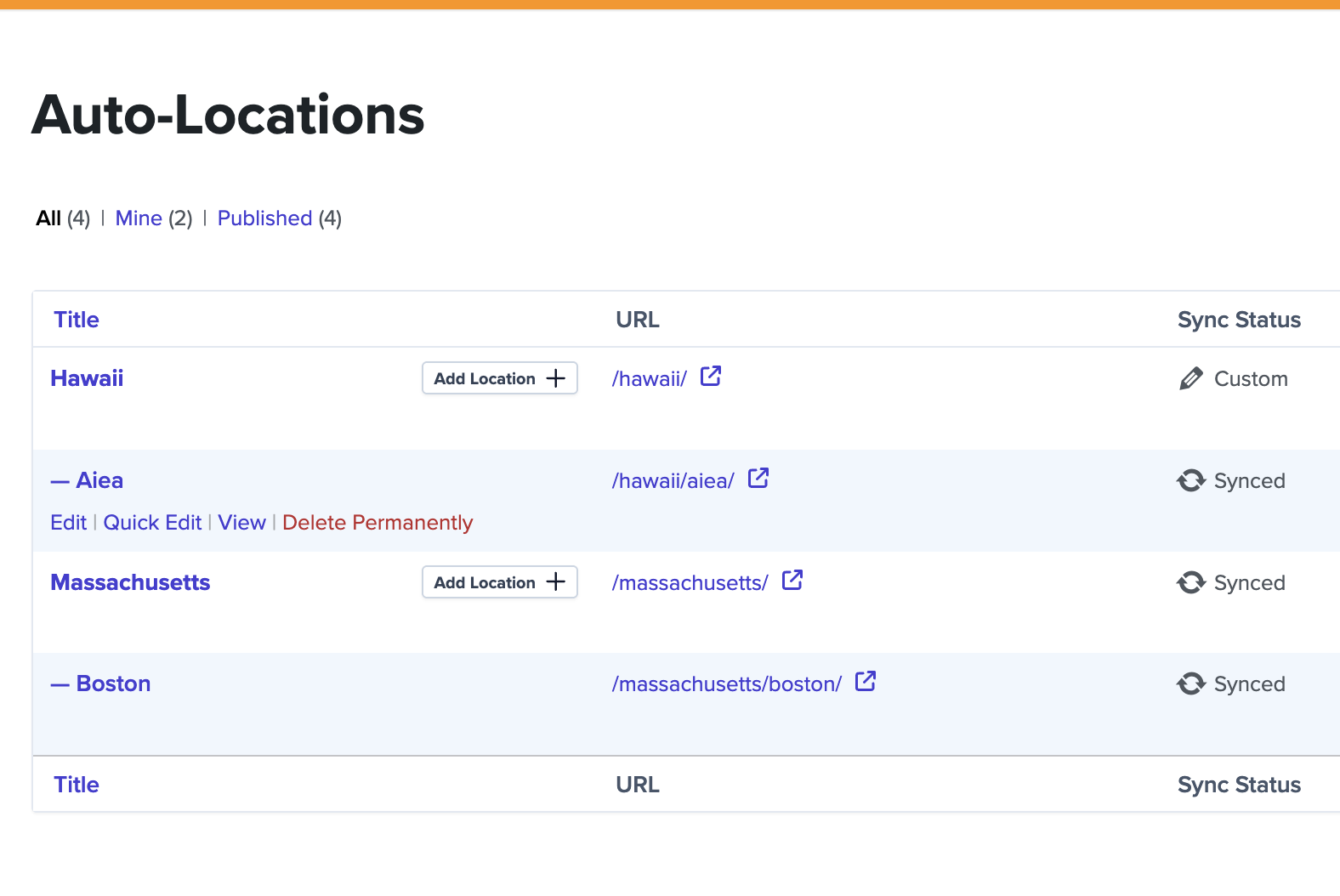The image size is (1340, 896).
Task: Select the All locations filter
Action: 48,218
